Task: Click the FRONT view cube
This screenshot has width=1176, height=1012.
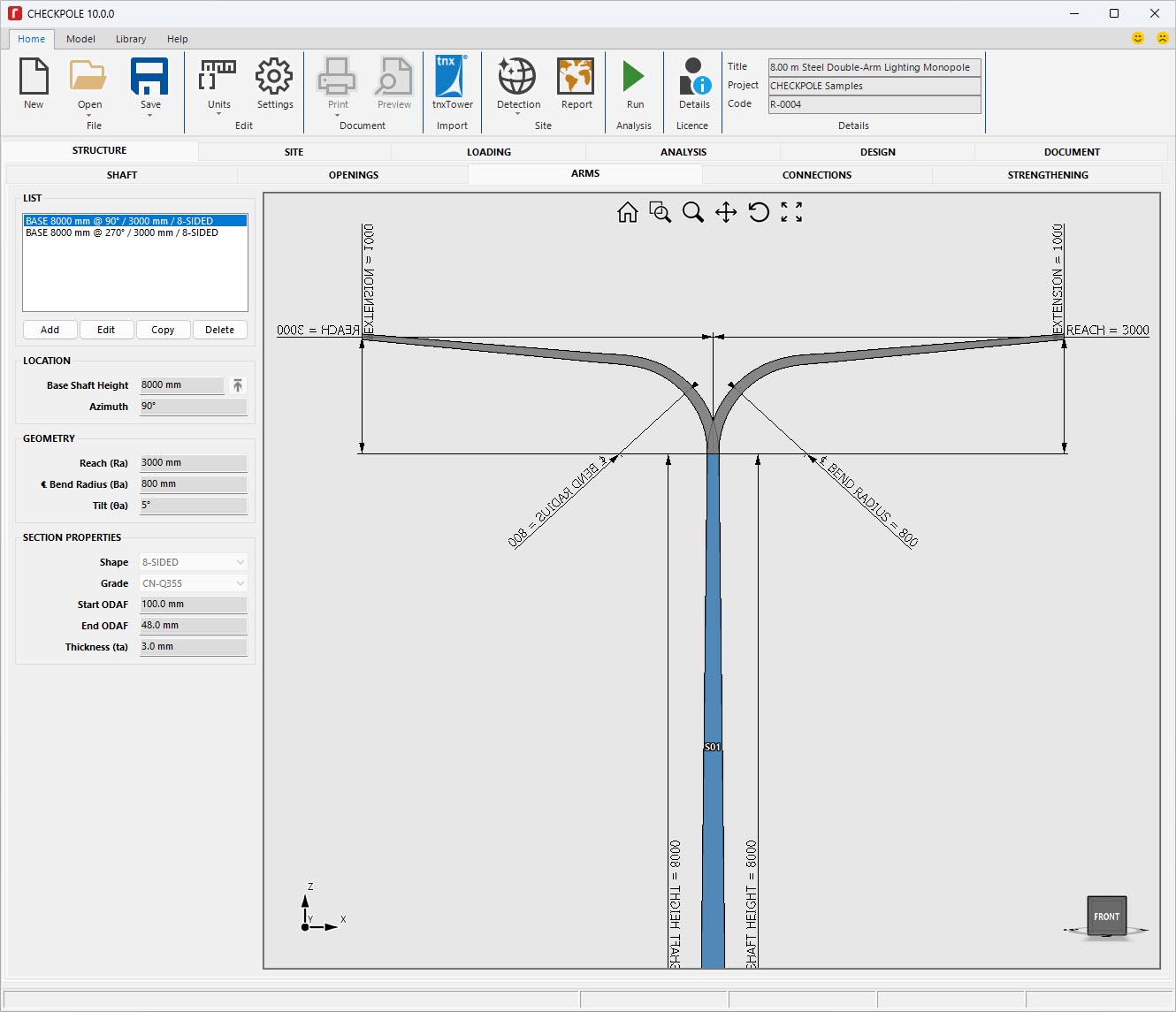Action: coord(1106,917)
